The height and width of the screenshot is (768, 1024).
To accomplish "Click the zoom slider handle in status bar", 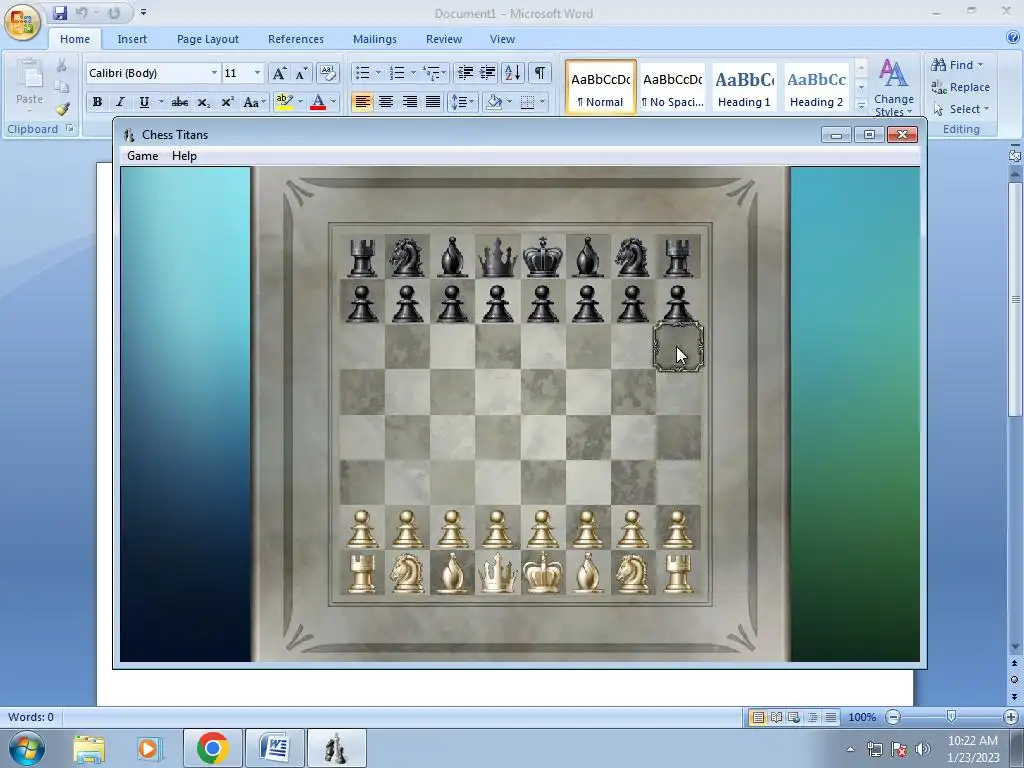I will [x=952, y=717].
